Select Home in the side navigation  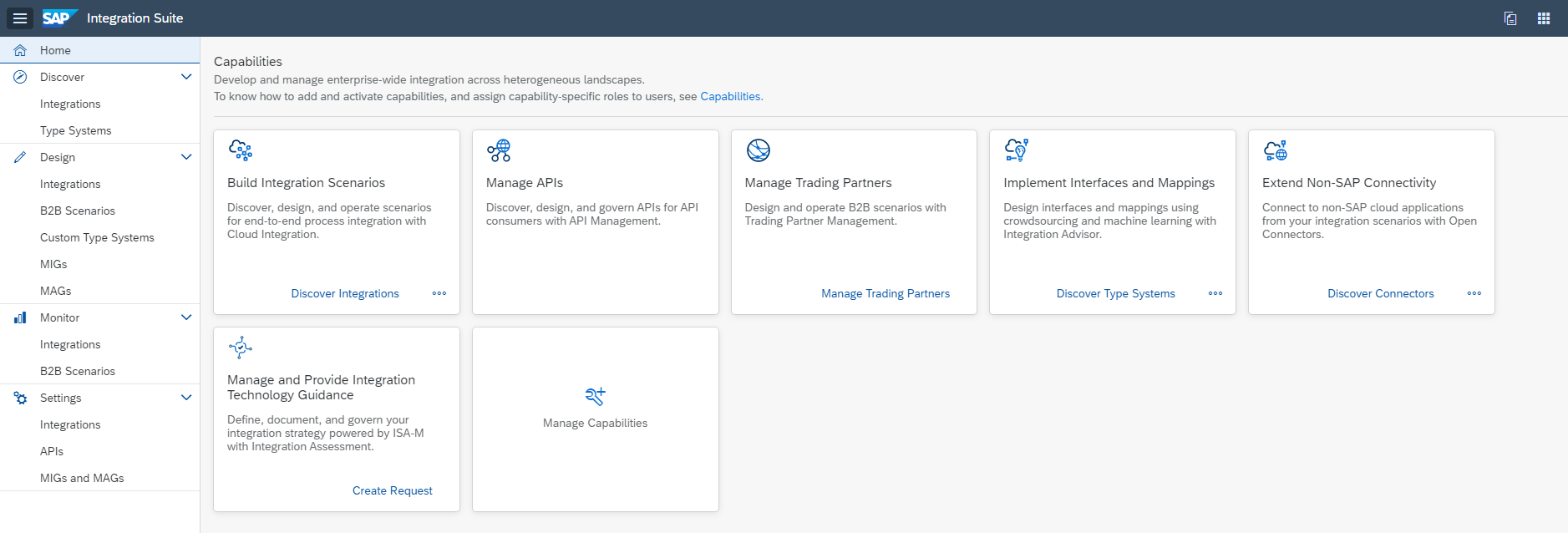(100, 50)
